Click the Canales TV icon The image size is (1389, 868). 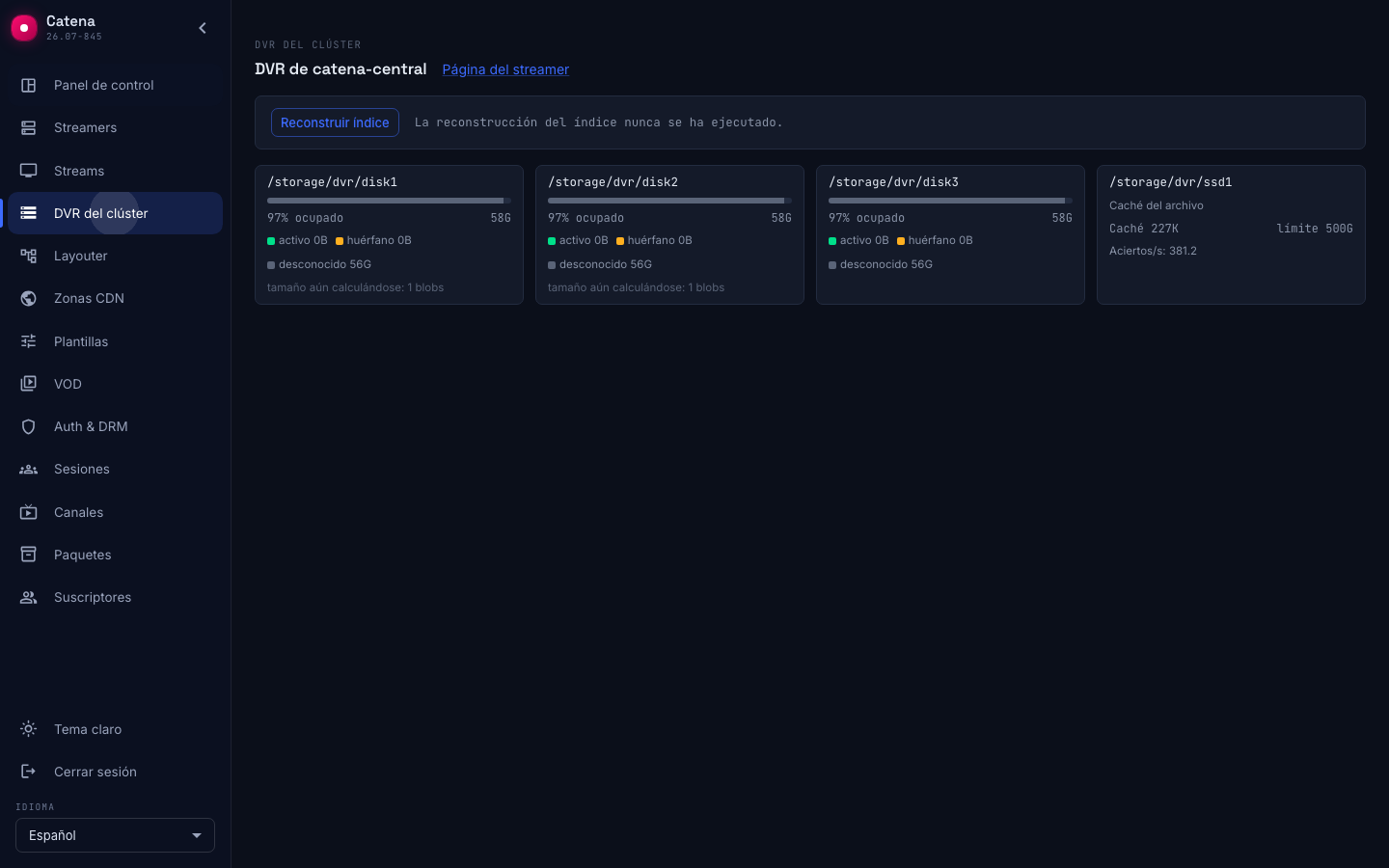point(29,512)
